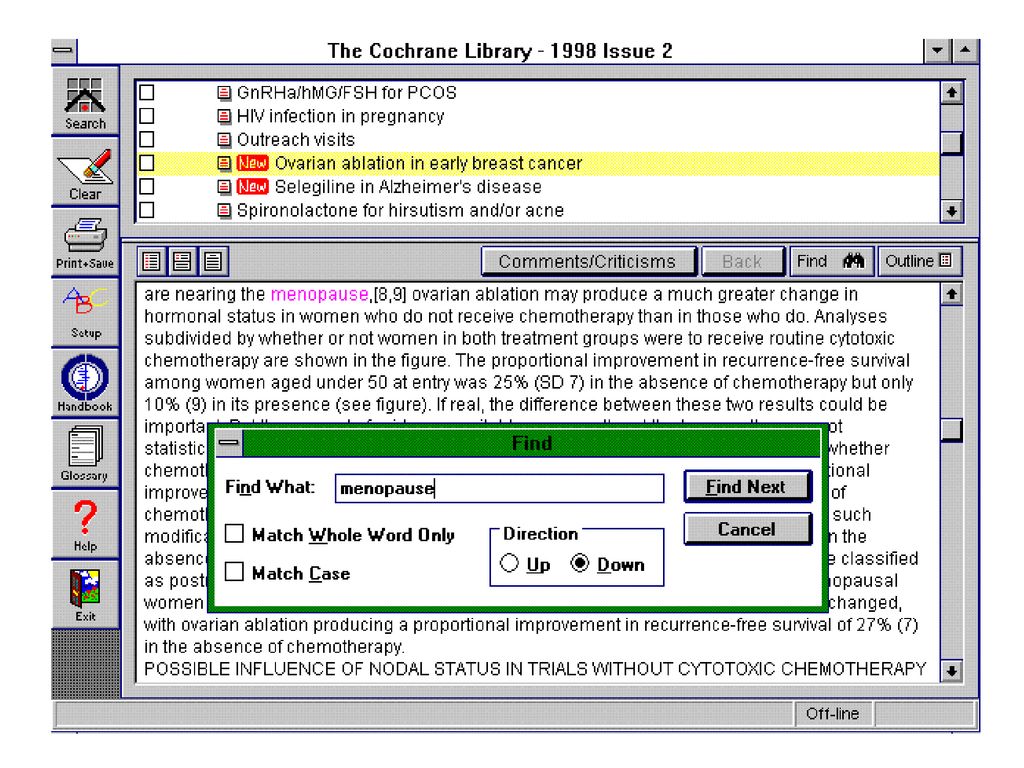Click the Find What text field

(x=500, y=488)
